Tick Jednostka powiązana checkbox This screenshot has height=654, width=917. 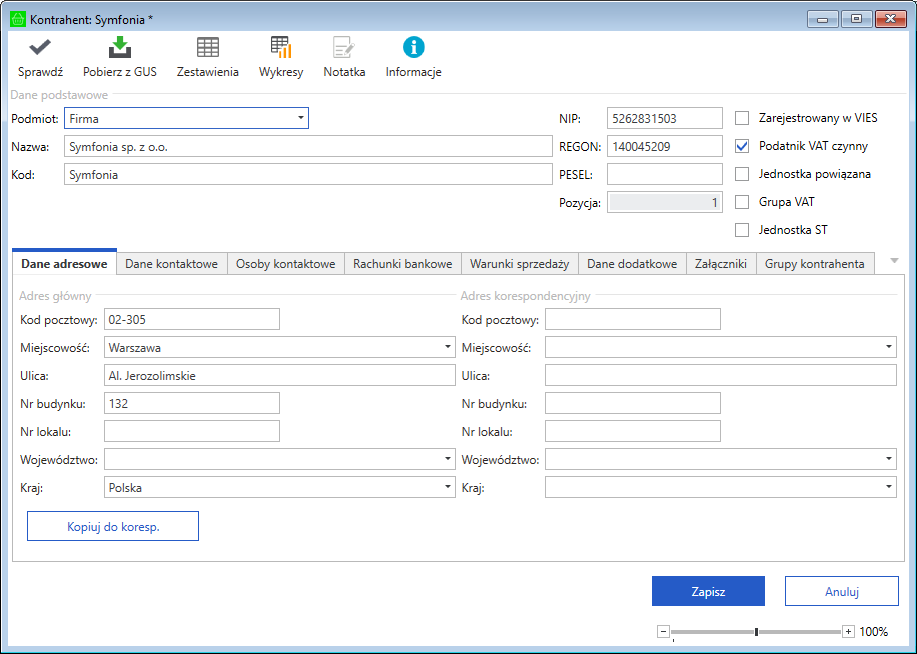742,174
